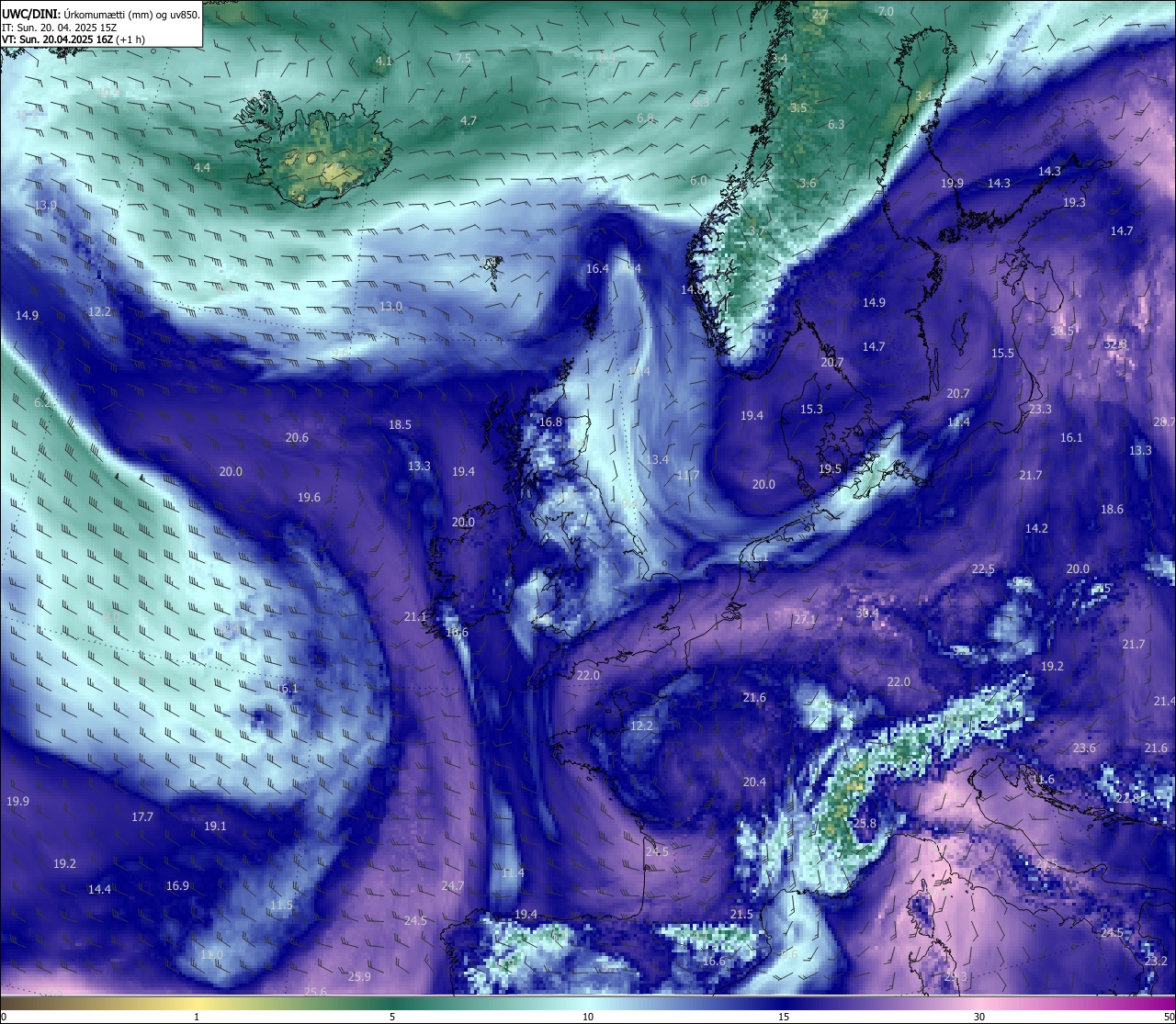Click the 21.5 value on the map
This screenshot has width=1176, height=1024.
[741, 915]
